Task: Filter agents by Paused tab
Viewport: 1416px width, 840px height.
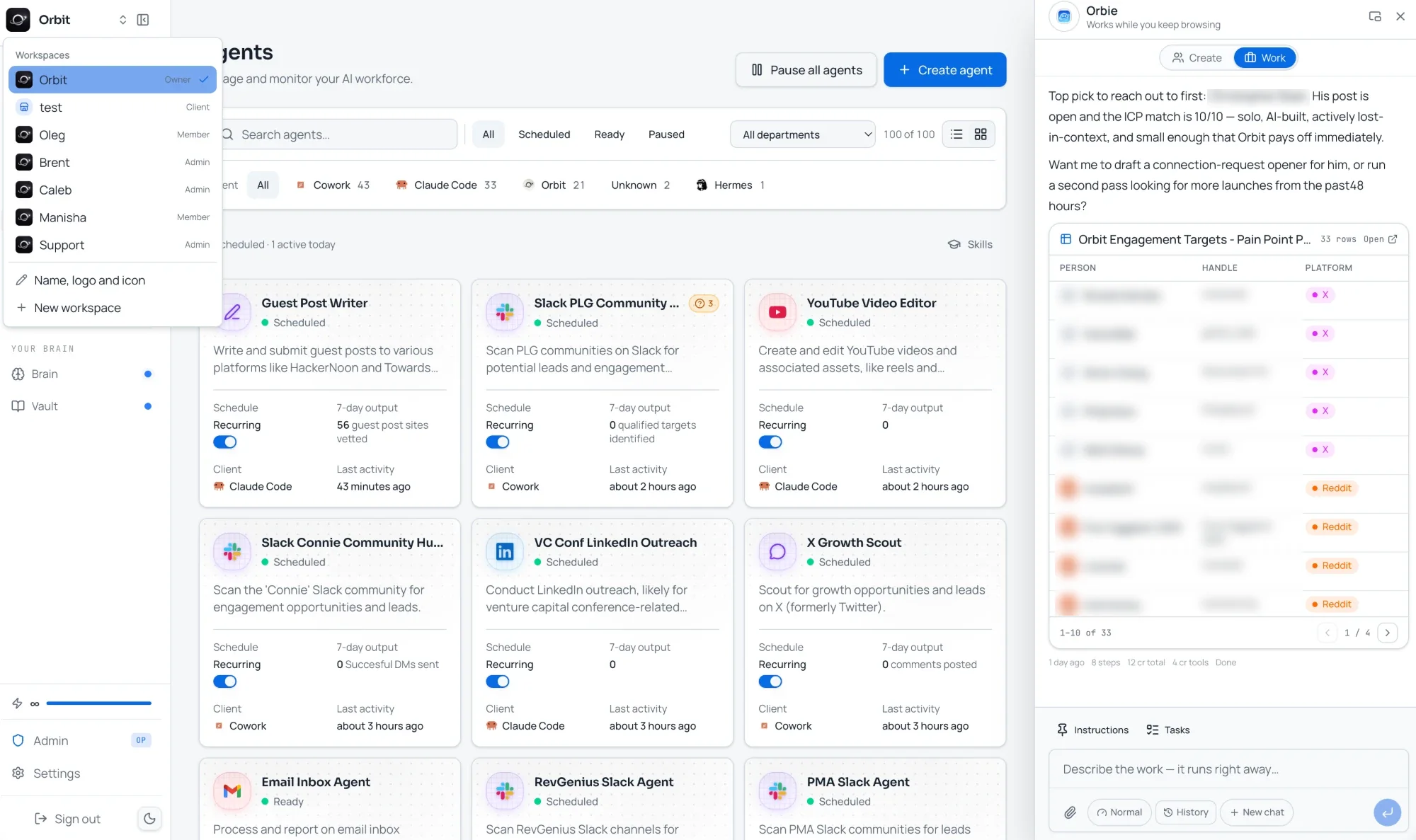Action: point(666,134)
